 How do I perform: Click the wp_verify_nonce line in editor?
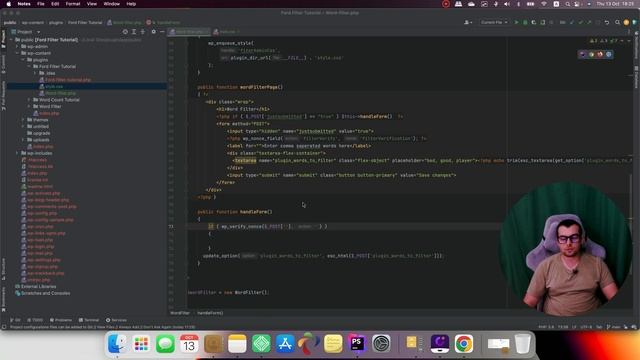click(x=268, y=226)
